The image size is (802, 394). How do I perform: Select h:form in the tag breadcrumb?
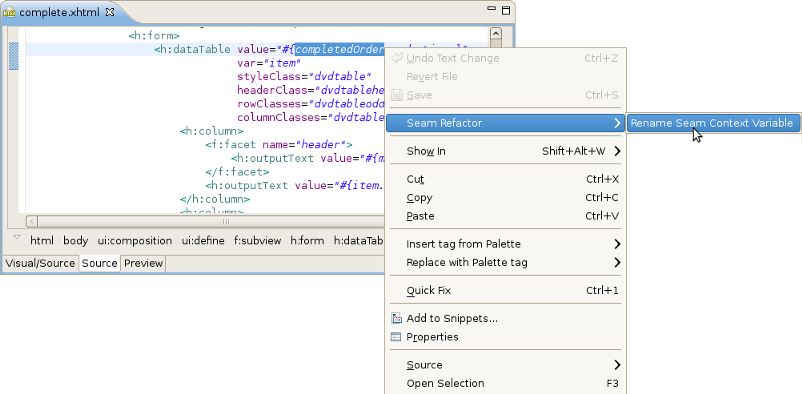(x=307, y=240)
